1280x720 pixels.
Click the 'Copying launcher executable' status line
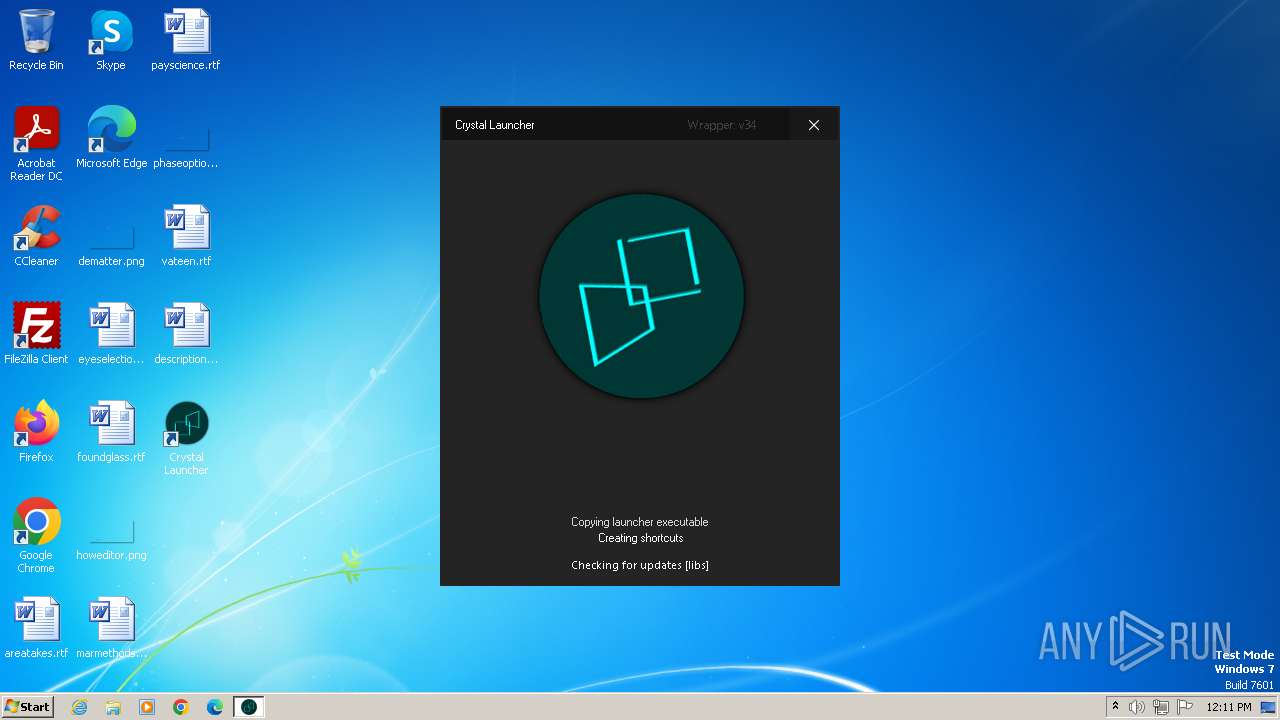(x=640, y=522)
